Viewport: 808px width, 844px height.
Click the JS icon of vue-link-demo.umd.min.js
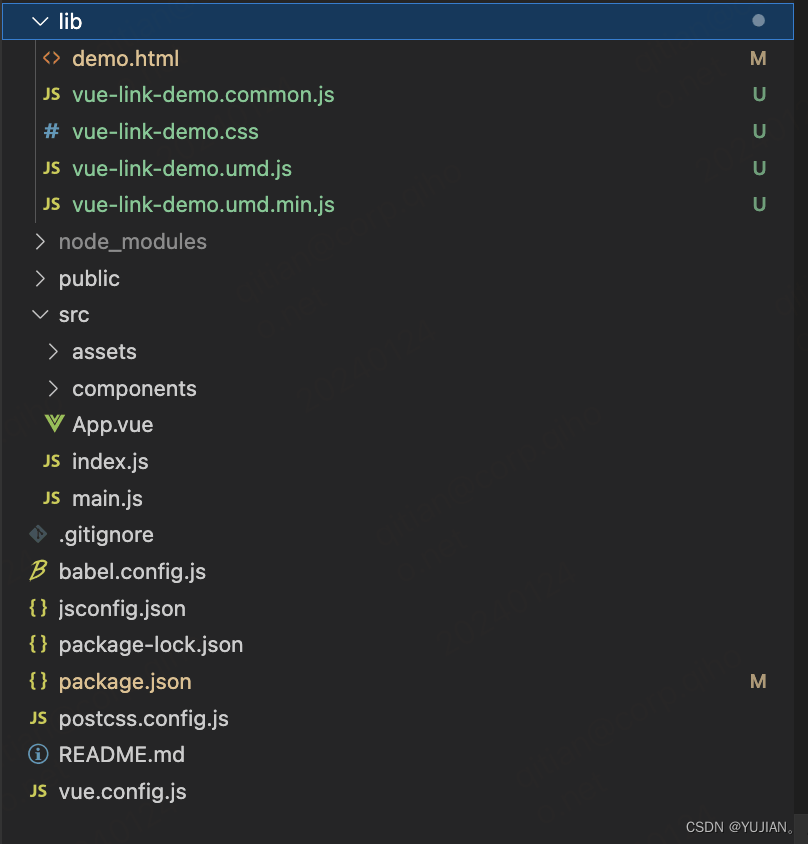(x=52, y=205)
